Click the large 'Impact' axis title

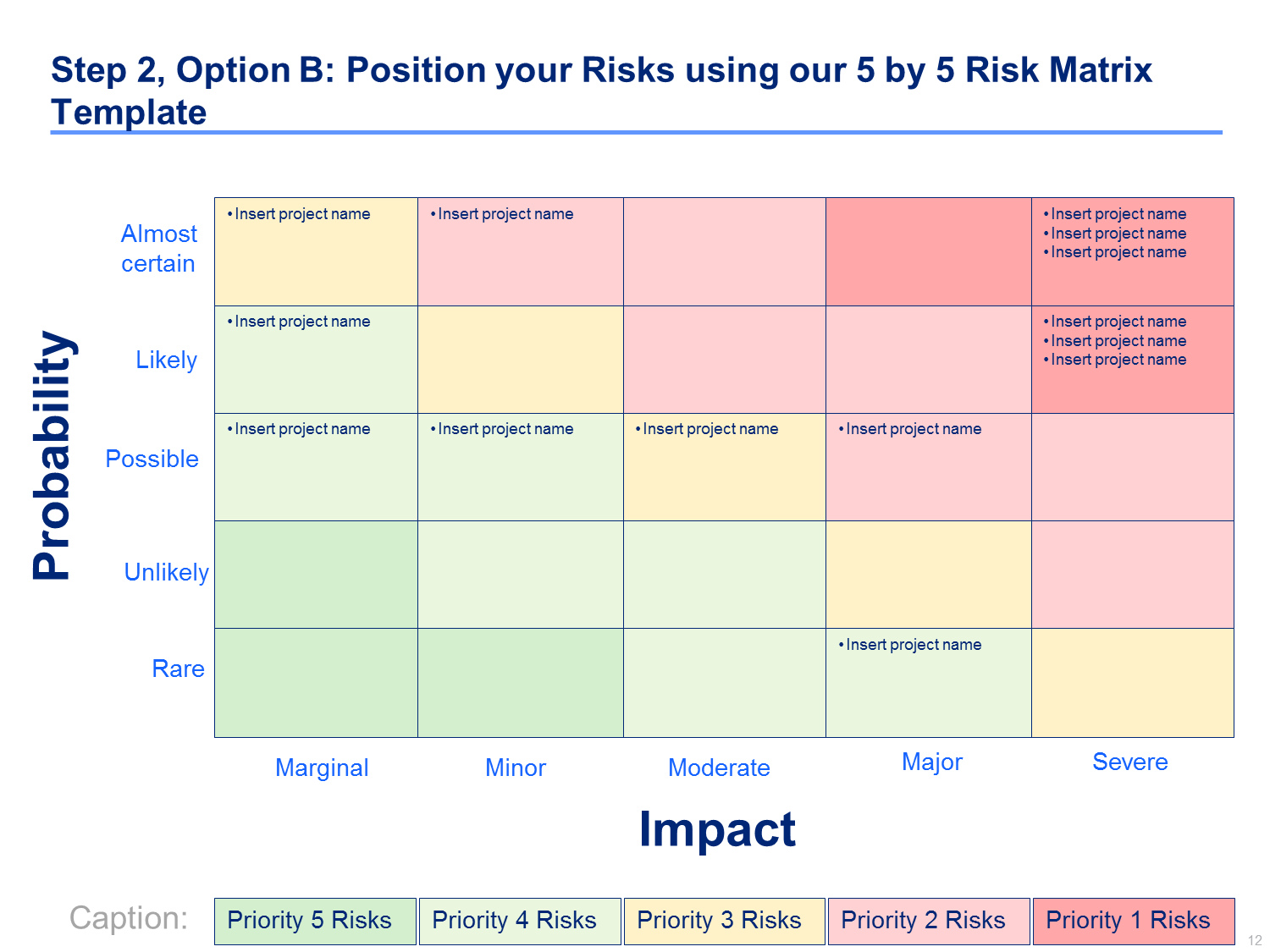coord(716,828)
